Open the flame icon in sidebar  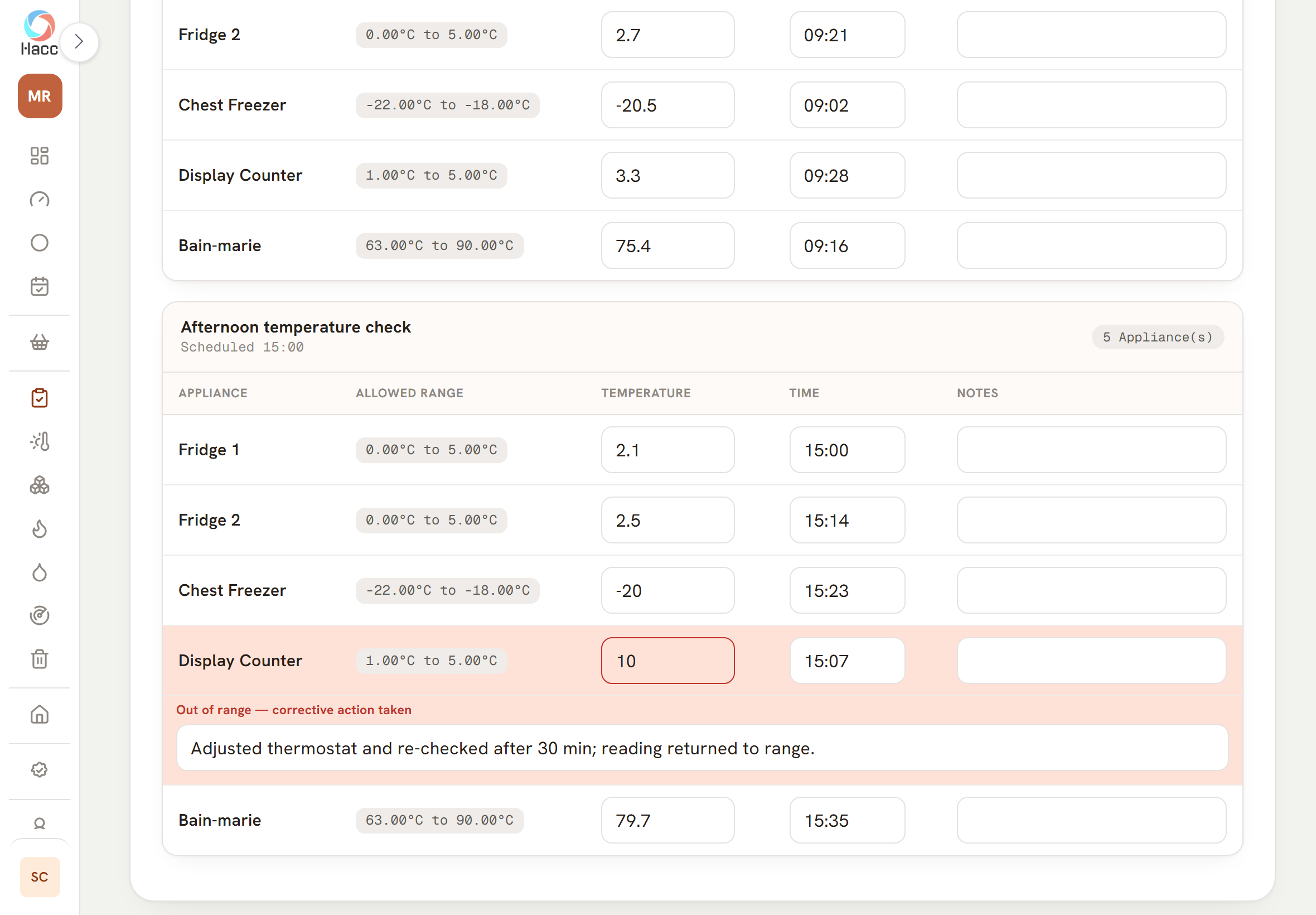40,528
